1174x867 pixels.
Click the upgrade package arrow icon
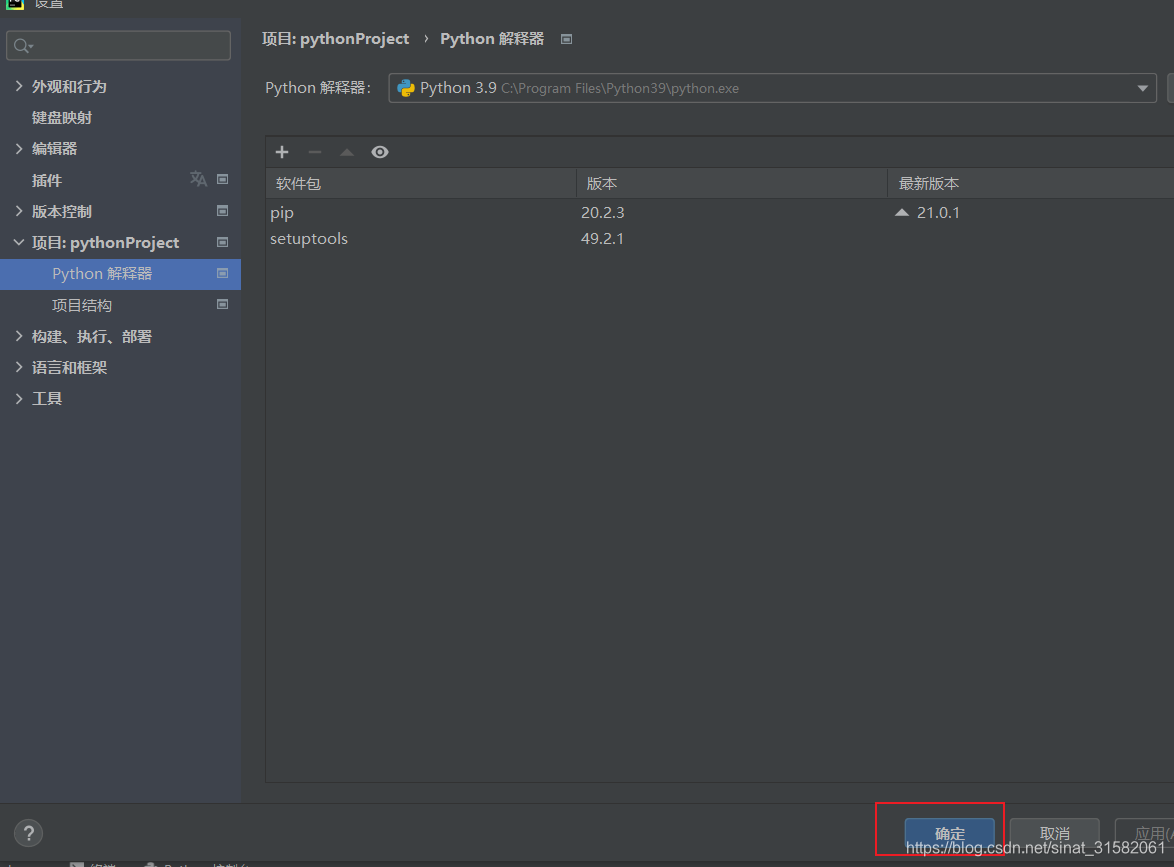(x=347, y=152)
